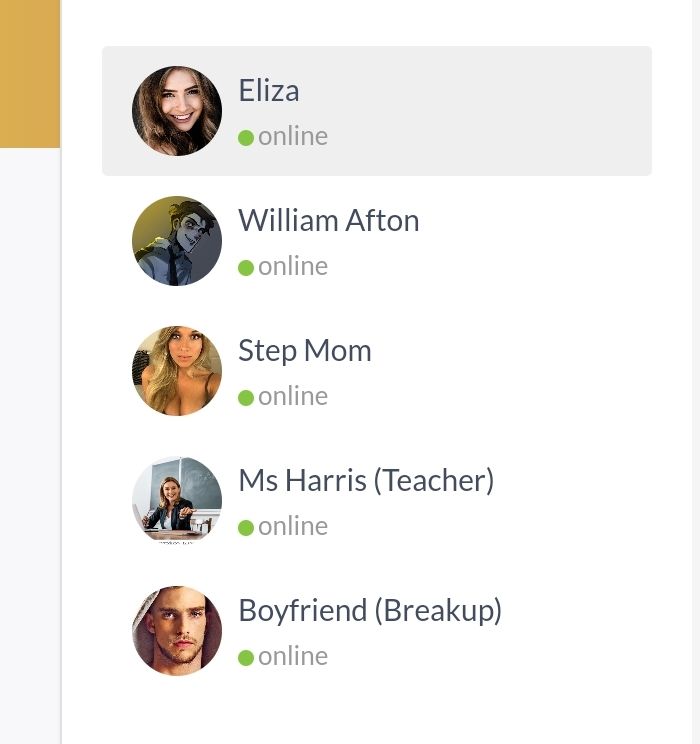Click the green online dot for William Afton
The width and height of the screenshot is (700, 744).
tap(246, 268)
